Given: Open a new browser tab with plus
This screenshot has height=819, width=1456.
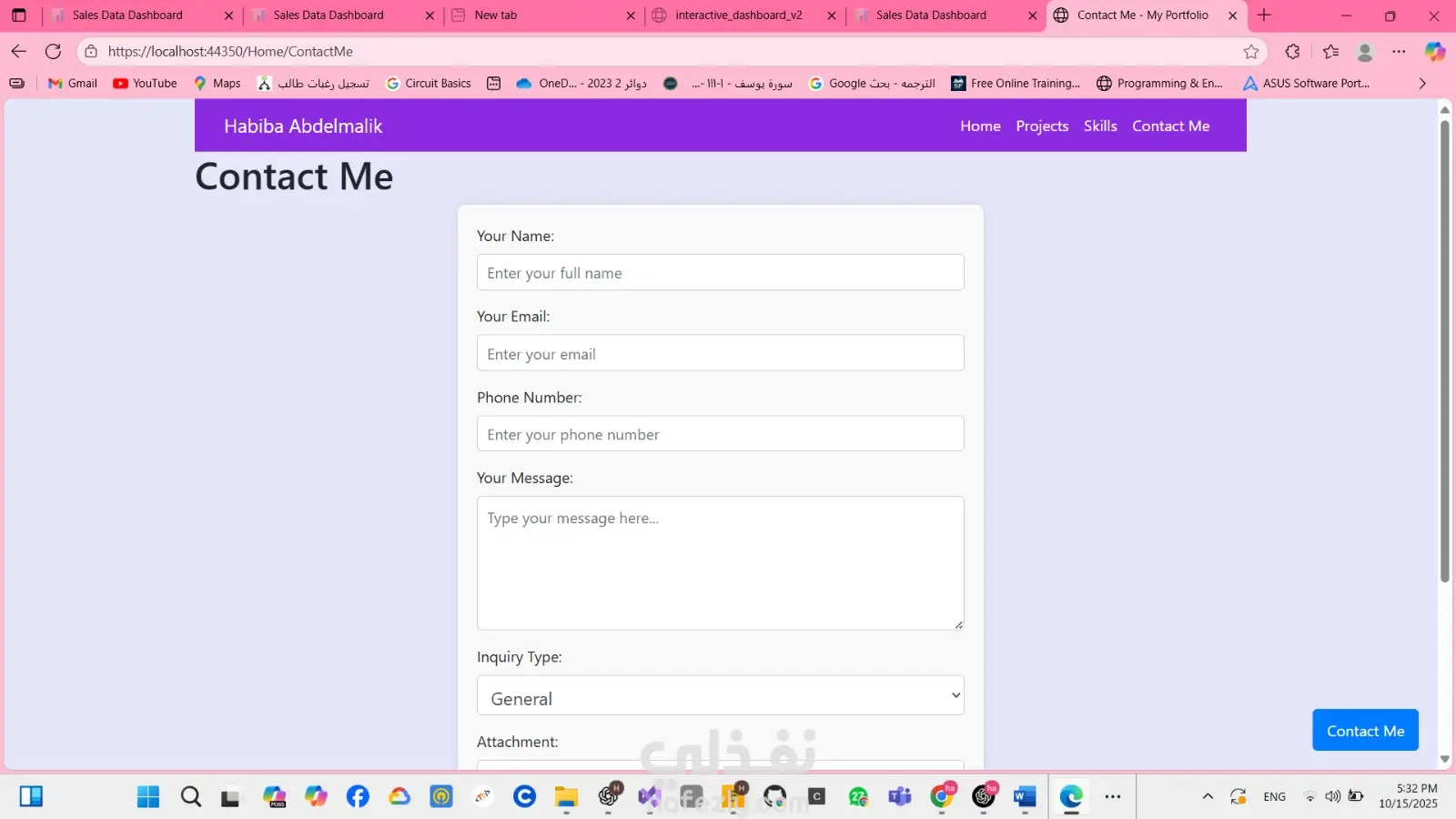Looking at the screenshot, I should pos(1264,15).
